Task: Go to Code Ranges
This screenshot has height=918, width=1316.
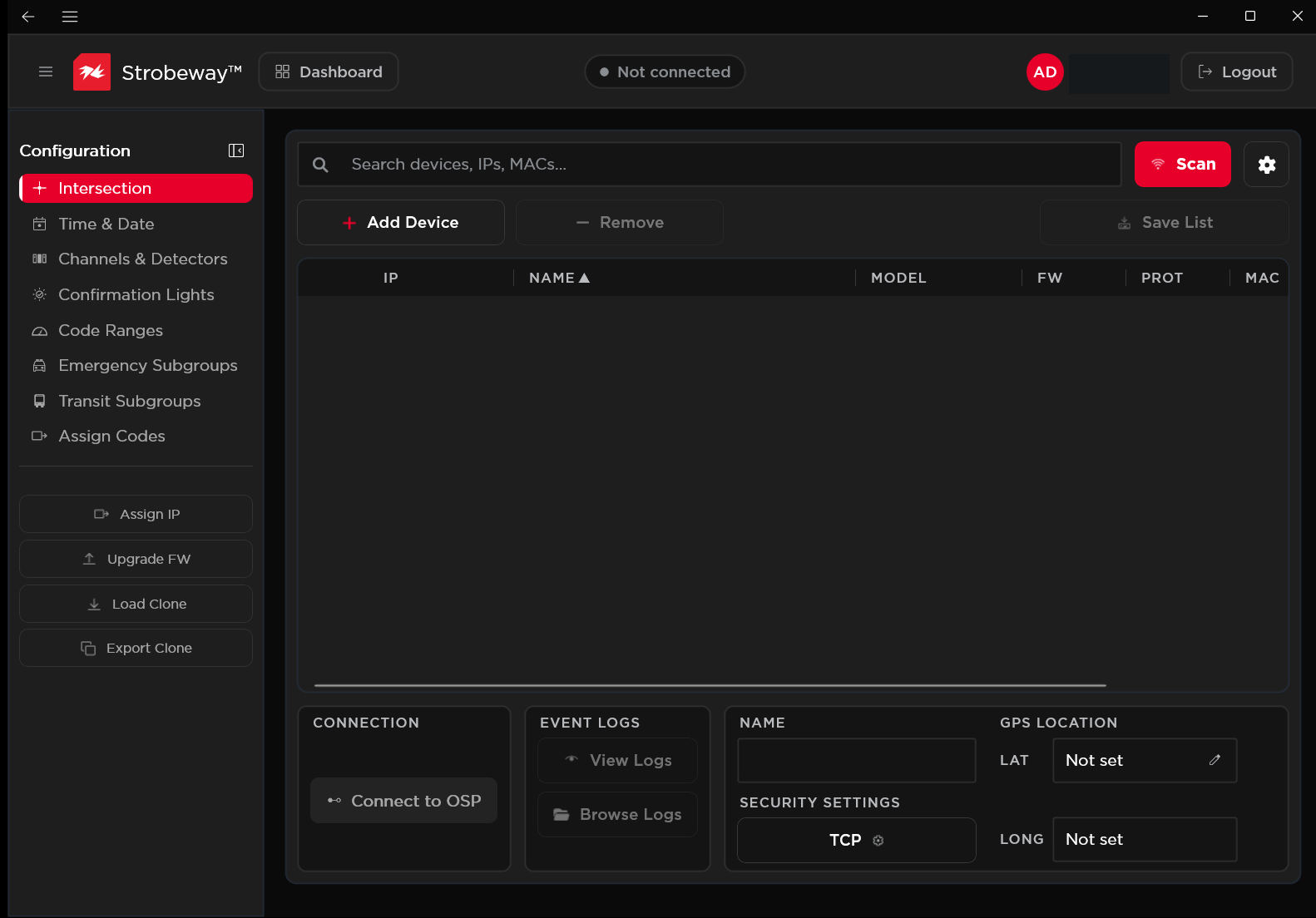Action: (136, 330)
